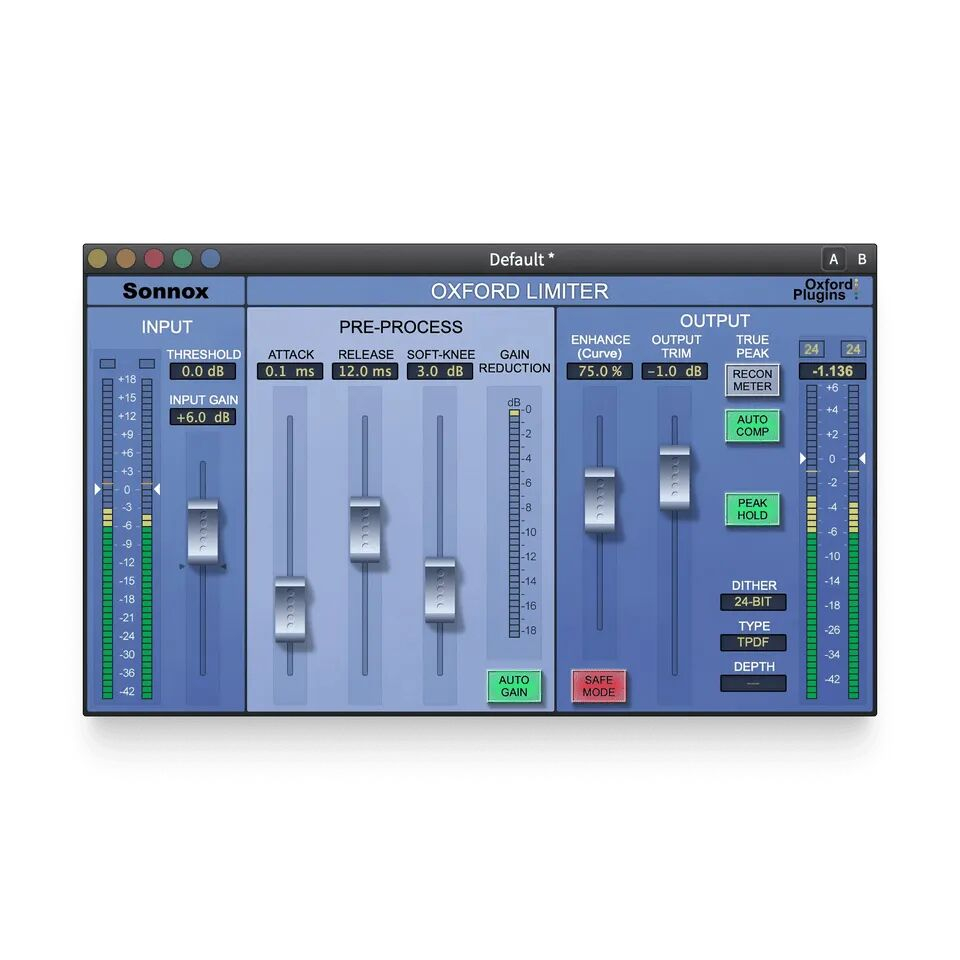Switch to preset slot A
This screenshot has height=960, width=960.
tap(833, 259)
